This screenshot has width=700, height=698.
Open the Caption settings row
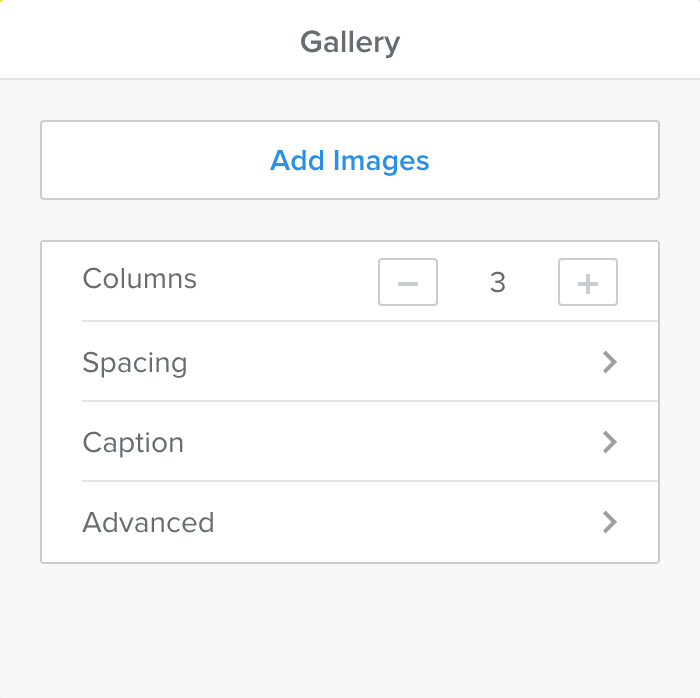[x=350, y=442]
